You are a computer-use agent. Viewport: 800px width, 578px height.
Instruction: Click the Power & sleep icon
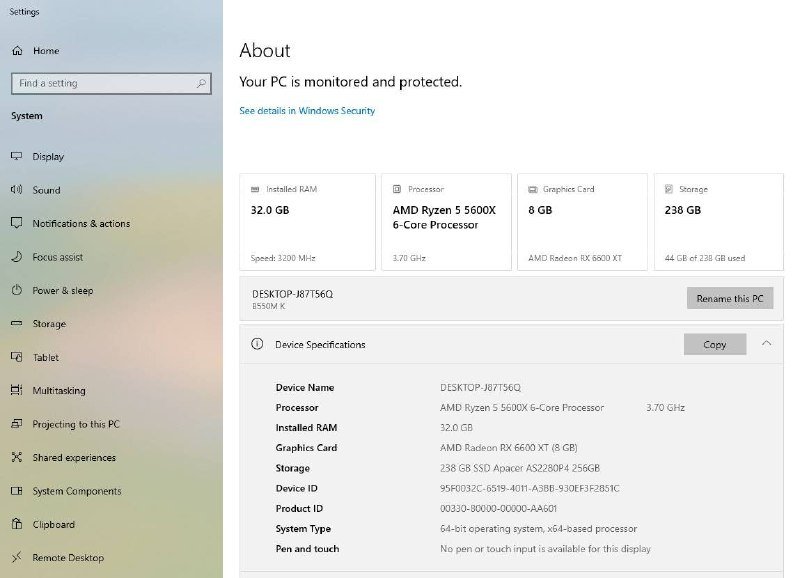click(17, 291)
